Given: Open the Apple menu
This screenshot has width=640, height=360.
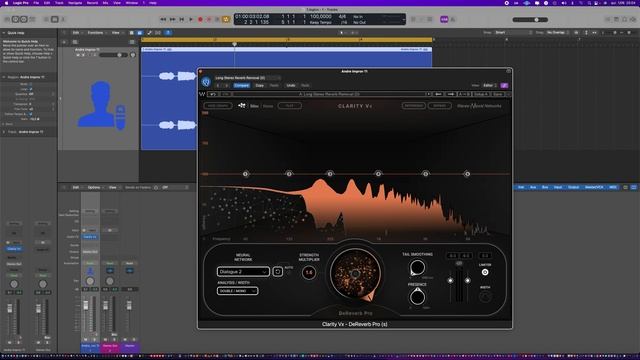Looking at the screenshot, I should [6, 2].
